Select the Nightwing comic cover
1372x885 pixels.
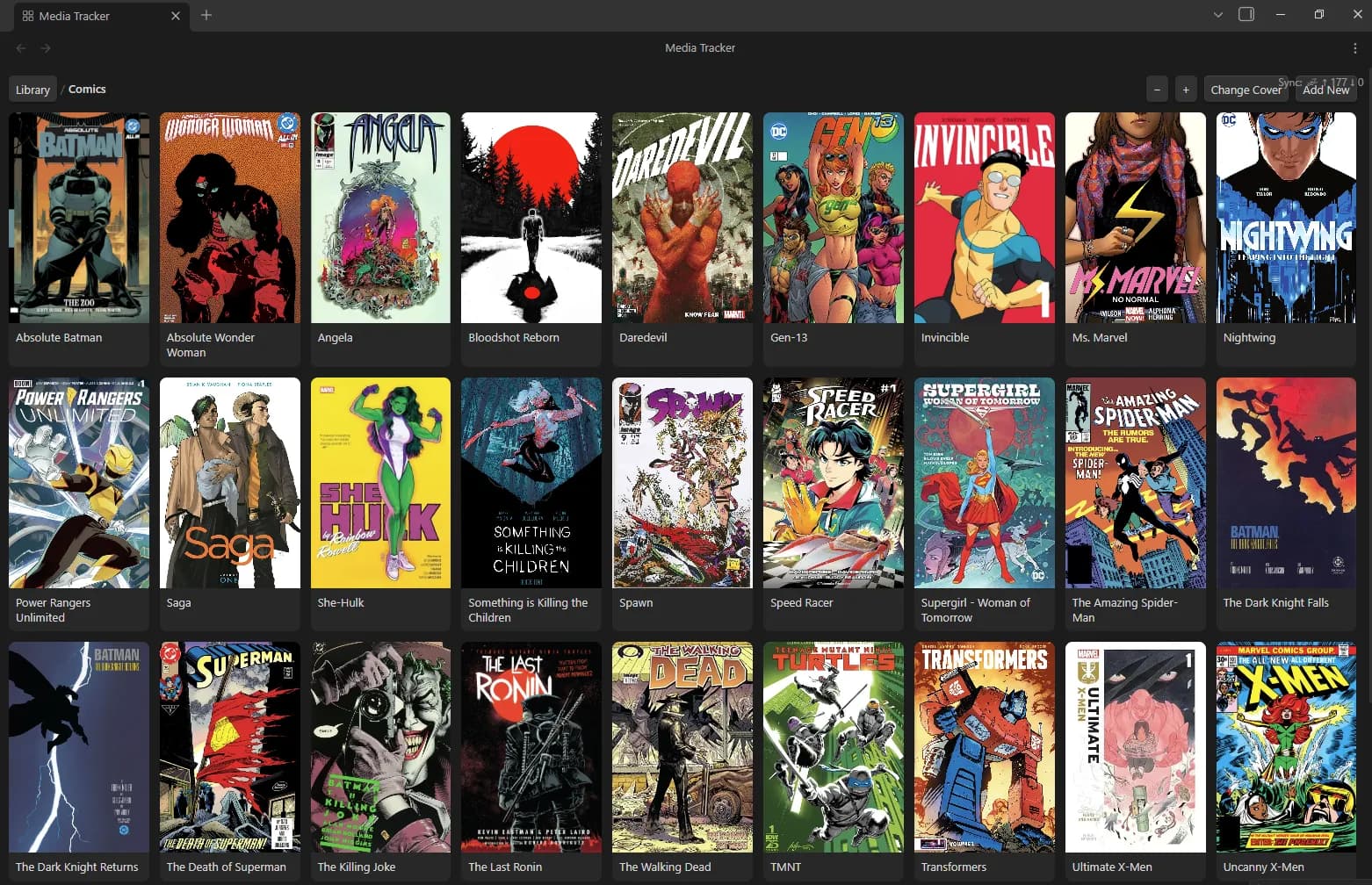pyautogui.click(x=1287, y=218)
